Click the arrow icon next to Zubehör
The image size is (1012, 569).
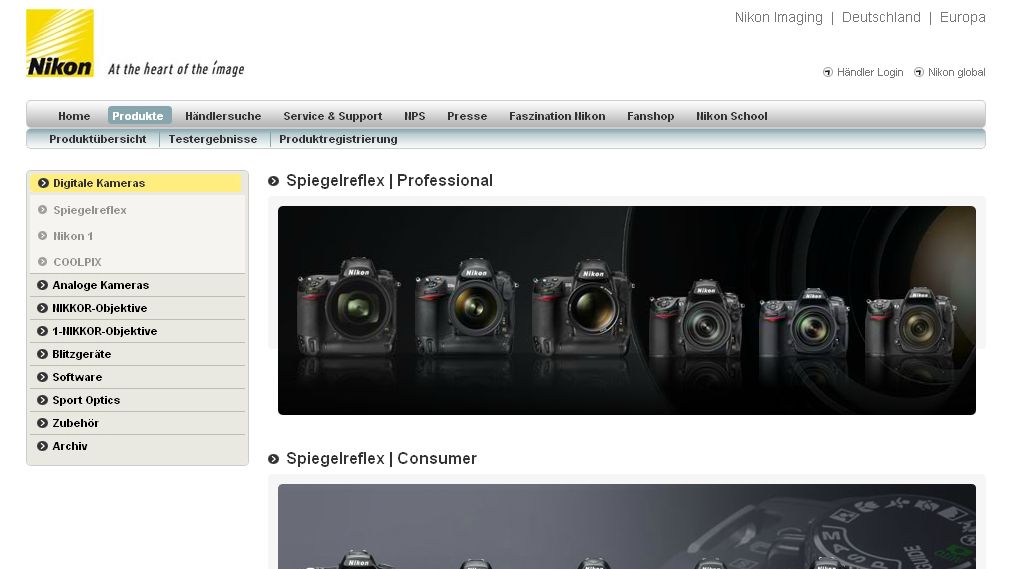pyautogui.click(x=43, y=423)
